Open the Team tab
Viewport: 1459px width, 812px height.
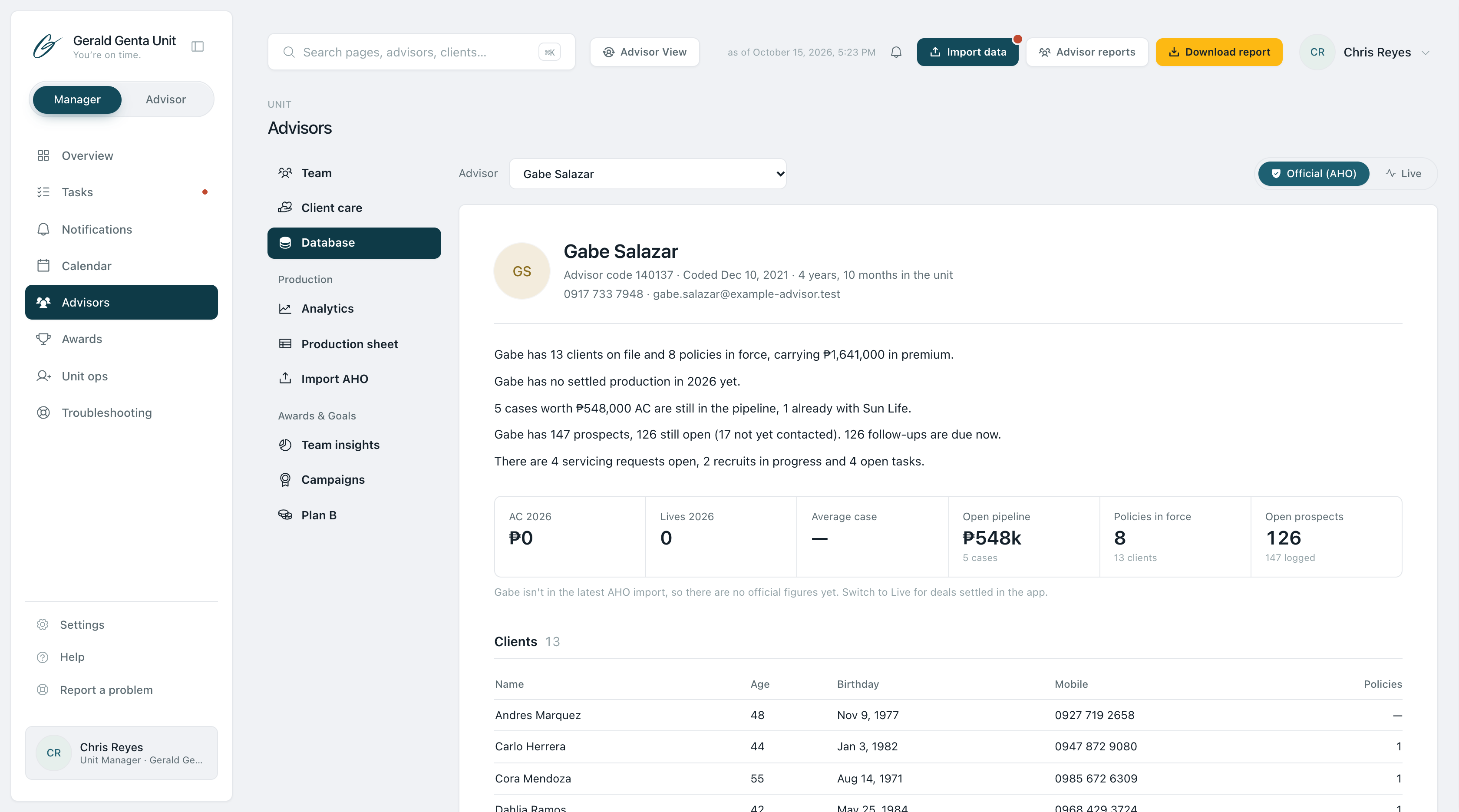point(354,173)
